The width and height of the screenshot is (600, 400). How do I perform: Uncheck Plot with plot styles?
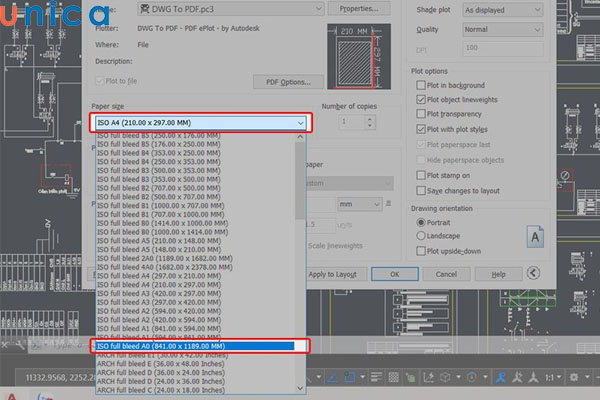(x=421, y=129)
